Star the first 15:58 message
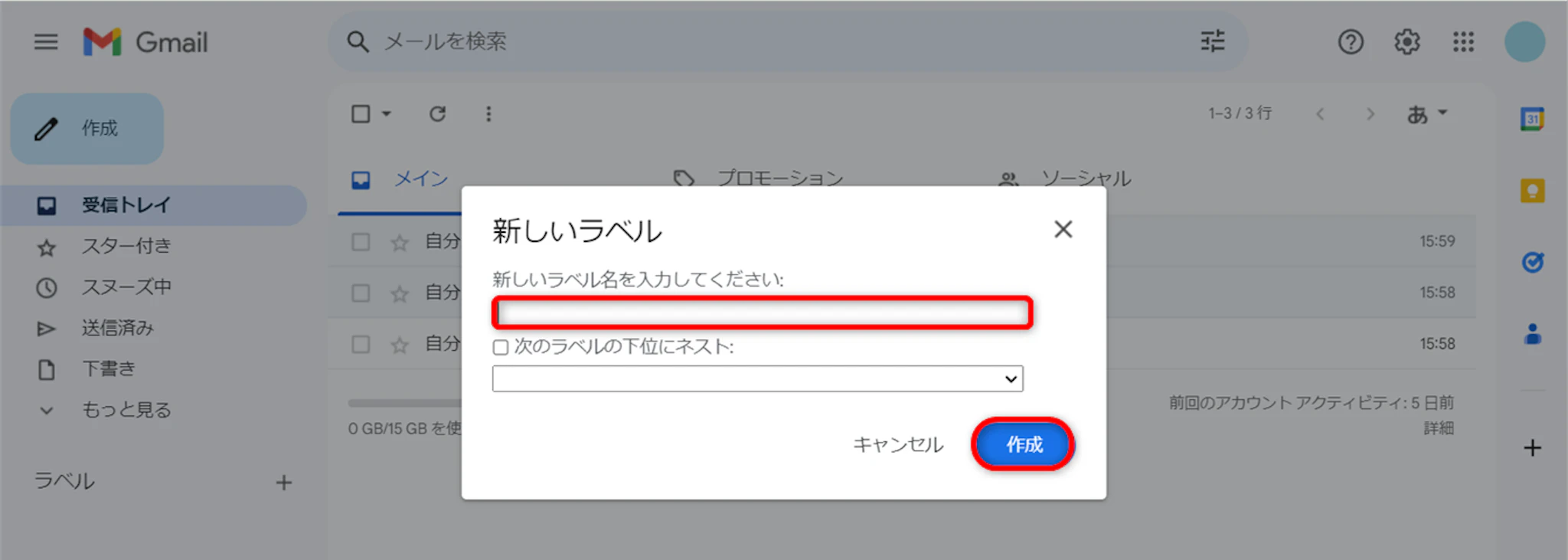The image size is (1568, 560). click(x=400, y=293)
